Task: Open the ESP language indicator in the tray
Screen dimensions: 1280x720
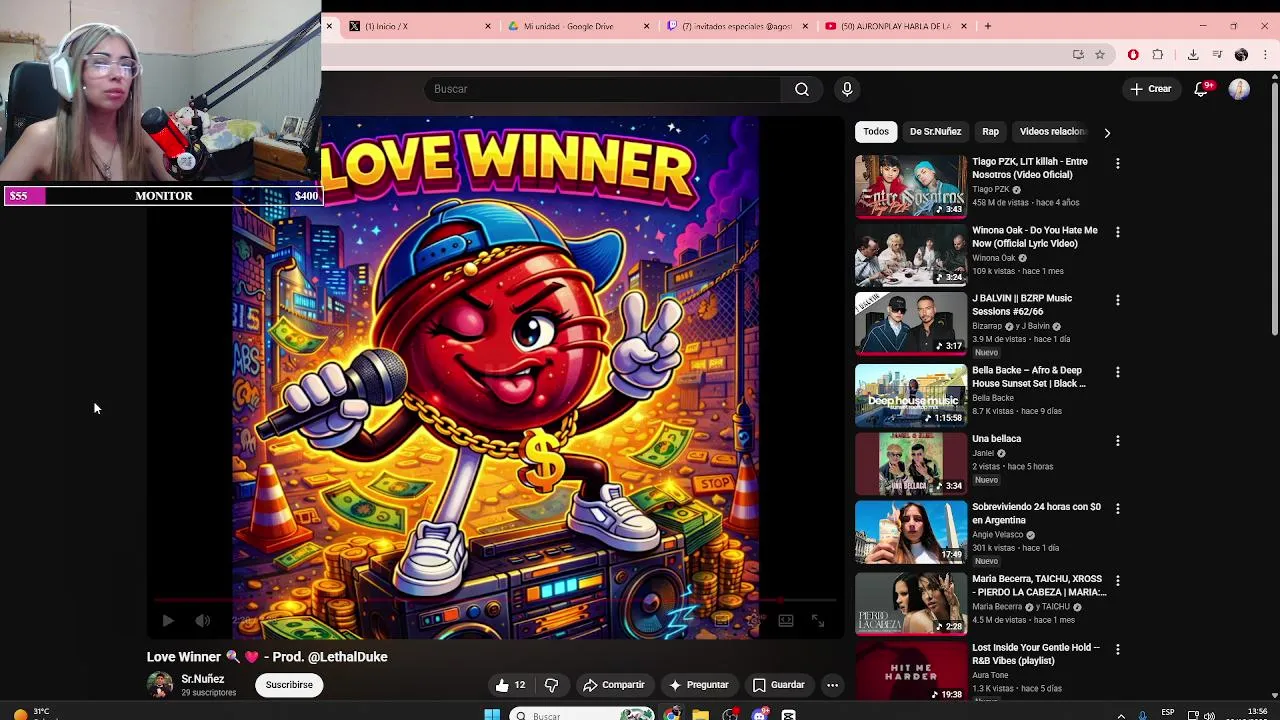Action: [x=1167, y=713]
